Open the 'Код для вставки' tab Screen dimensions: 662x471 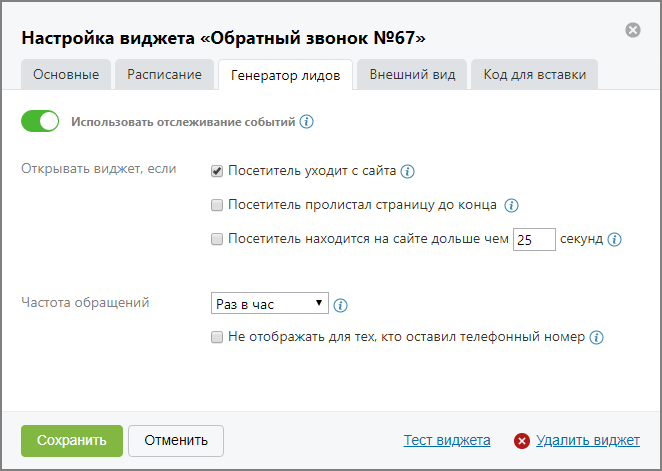(534, 74)
